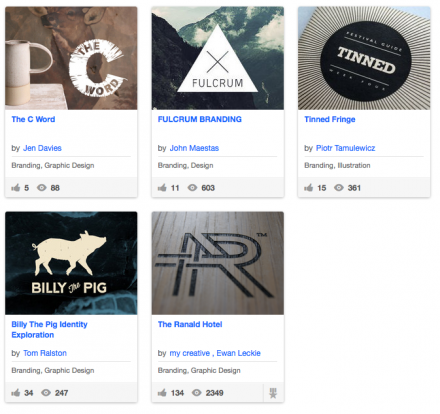Click thumbs-up icon on The C Word card
The image size is (440, 414).
[16, 188]
